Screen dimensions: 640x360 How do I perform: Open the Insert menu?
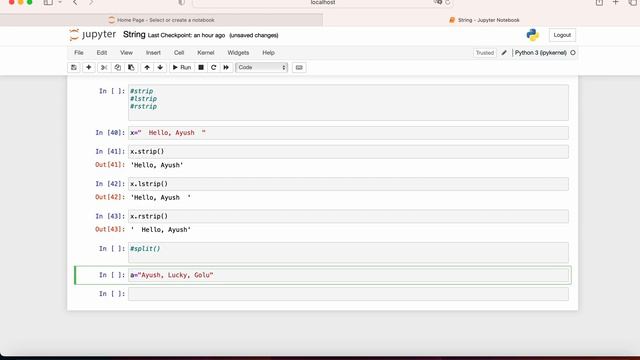coord(153,53)
